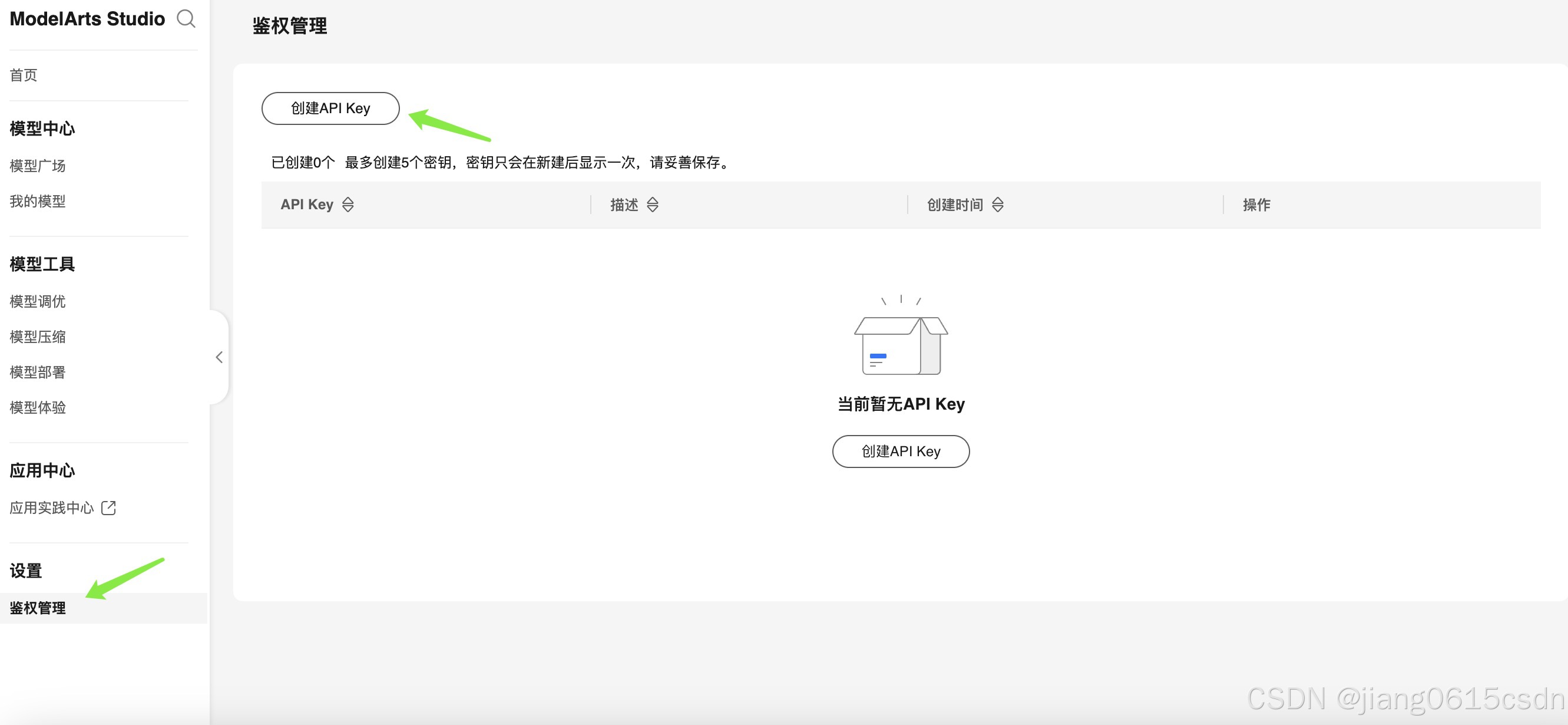
Task: Open 模型广场 in sidebar
Action: [38, 166]
